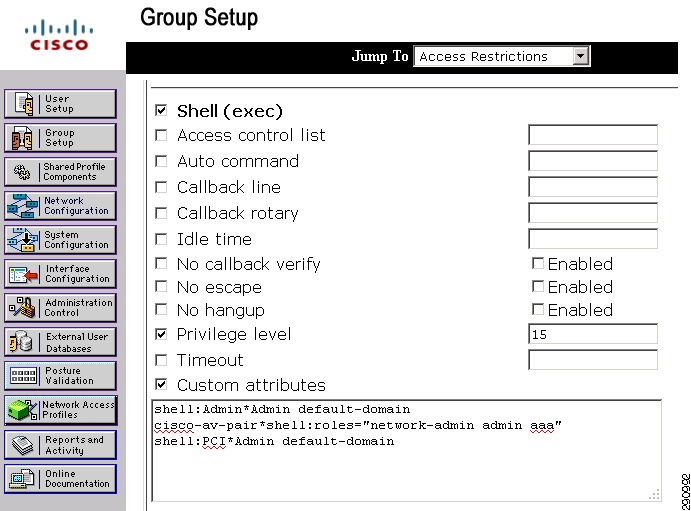
Task: Go to Network Configuration icon
Action: point(22,206)
